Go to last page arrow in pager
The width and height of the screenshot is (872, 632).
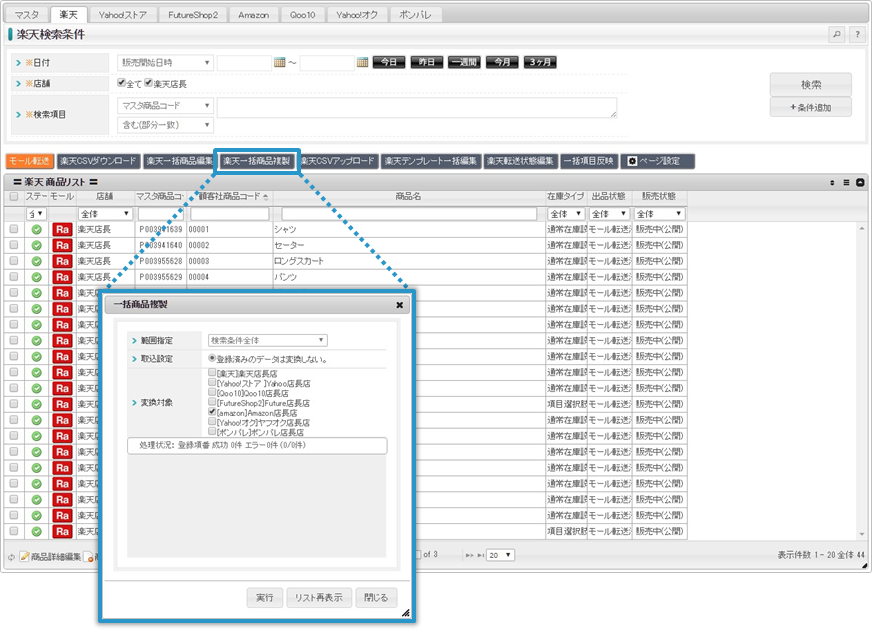pyautogui.click(x=480, y=555)
